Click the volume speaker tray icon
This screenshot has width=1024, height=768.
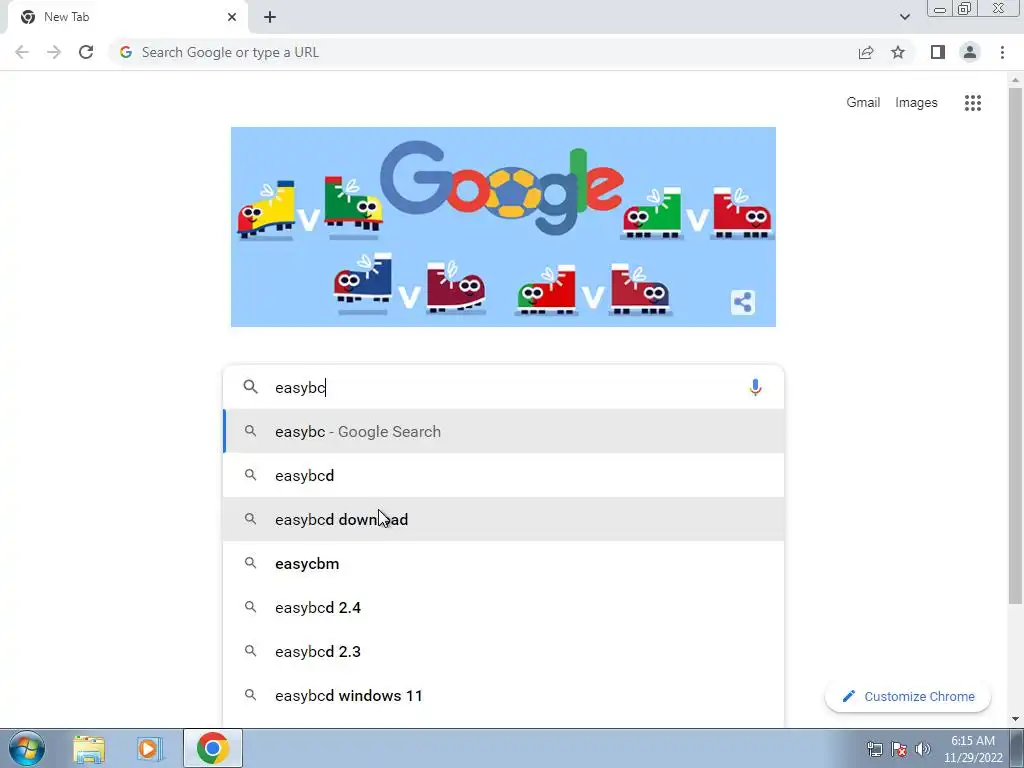click(x=923, y=749)
